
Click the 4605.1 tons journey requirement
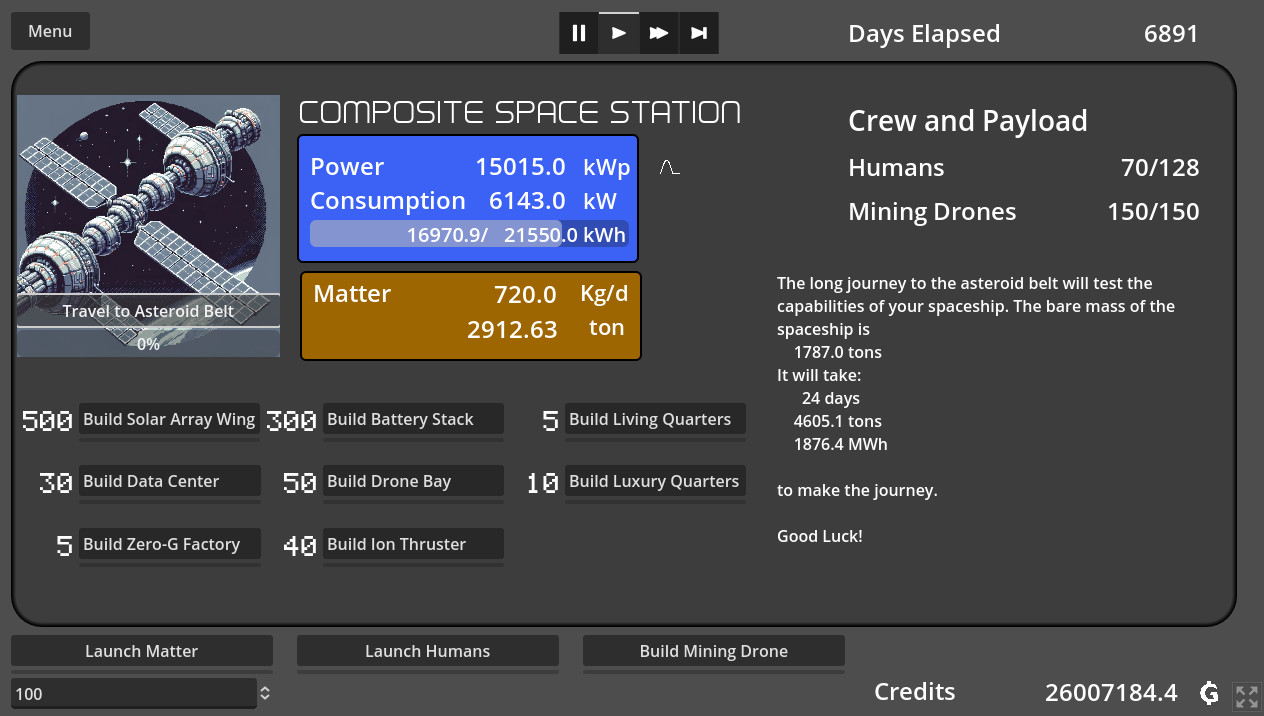point(838,421)
